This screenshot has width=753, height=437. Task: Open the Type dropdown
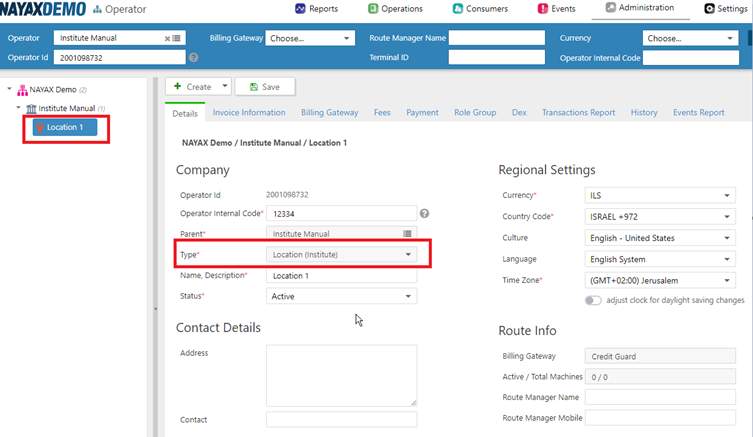(x=341, y=255)
